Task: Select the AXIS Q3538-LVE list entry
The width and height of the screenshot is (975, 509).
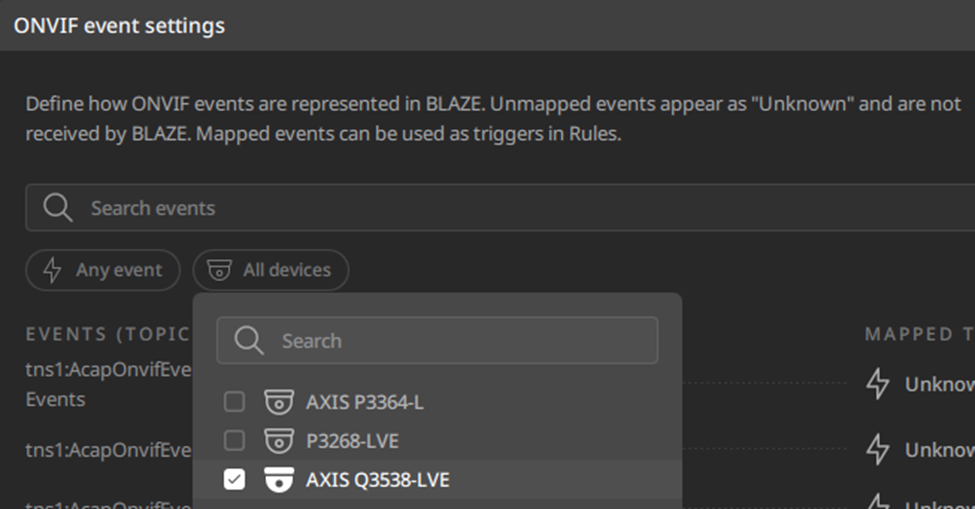Action: click(x=437, y=480)
